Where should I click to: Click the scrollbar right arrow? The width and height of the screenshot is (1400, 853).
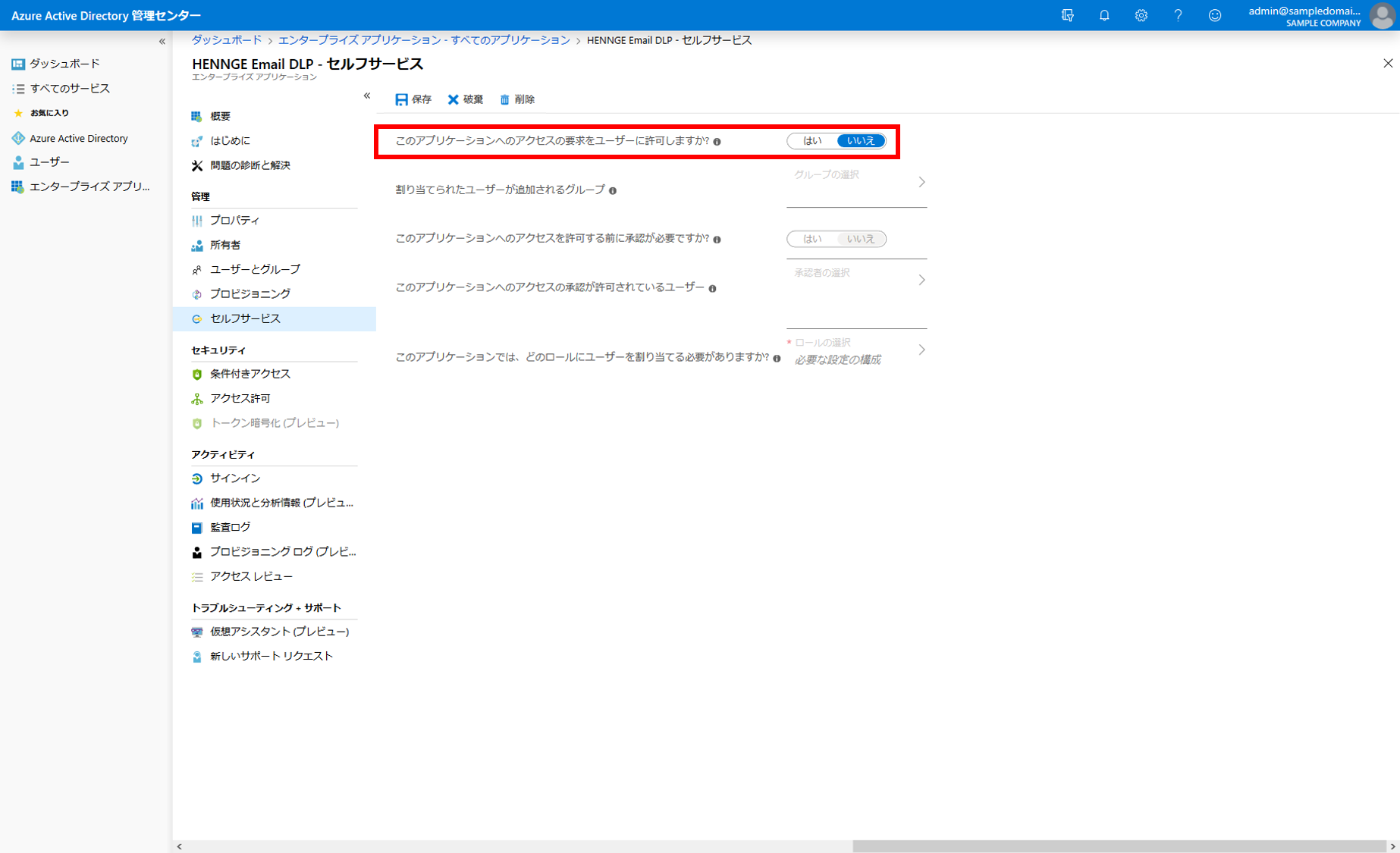[1392, 846]
